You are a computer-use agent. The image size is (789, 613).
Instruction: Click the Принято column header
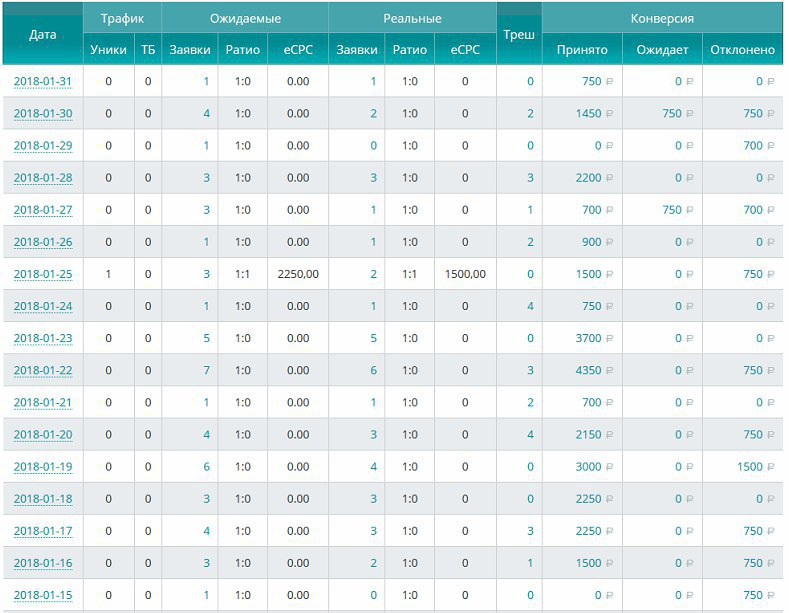pyautogui.click(x=582, y=50)
